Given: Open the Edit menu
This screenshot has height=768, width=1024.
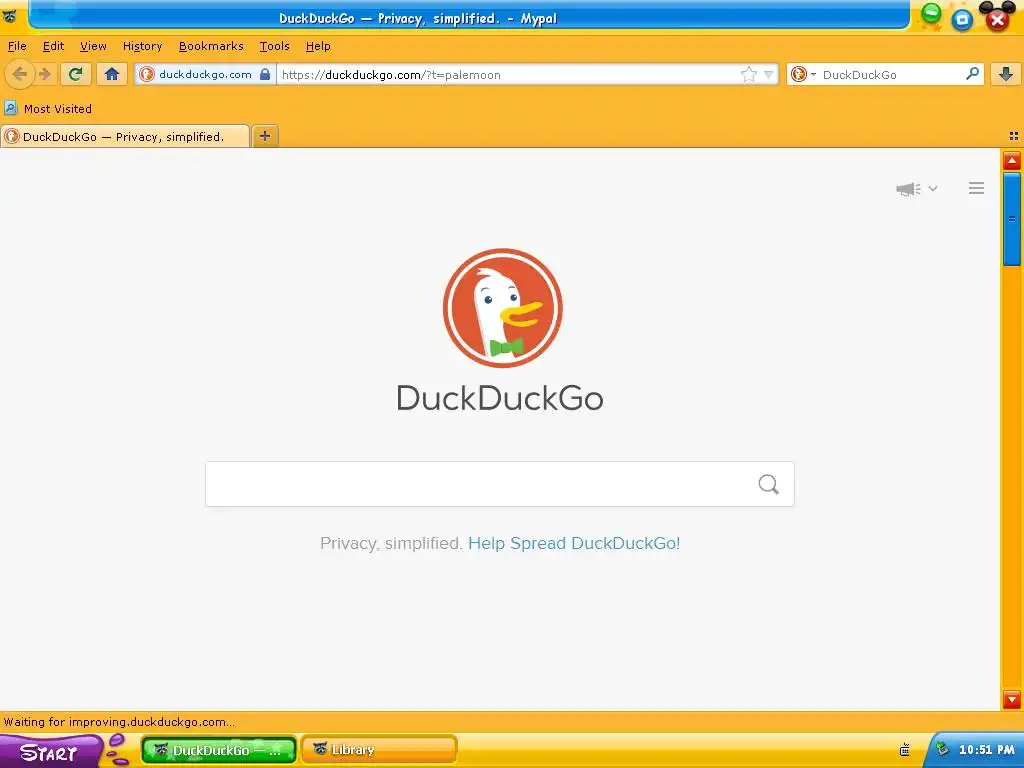Looking at the screenshot, I should 54,46.
